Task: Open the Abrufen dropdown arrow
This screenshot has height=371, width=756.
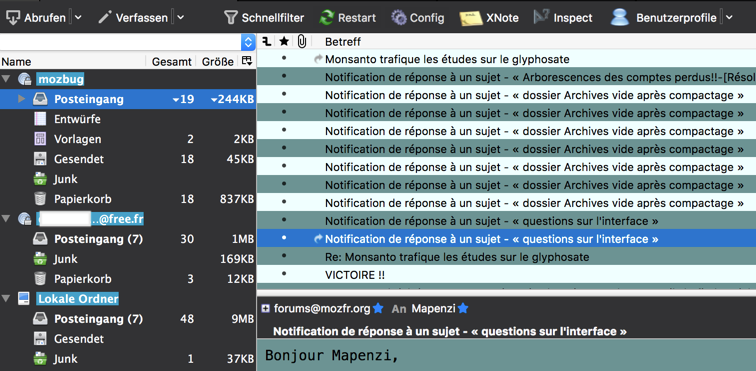Action: [78, 18]
